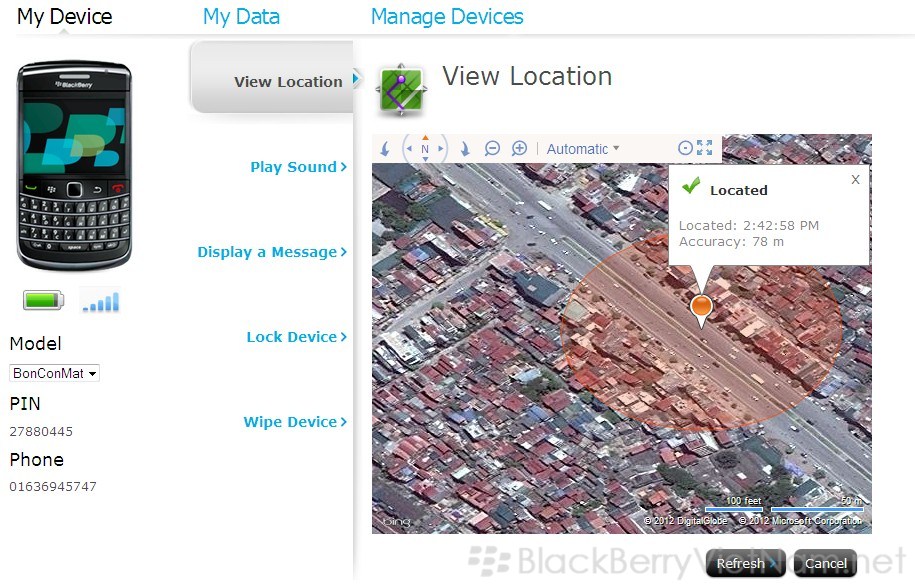
Task: Click the zoom out magnifier icon
Action: point(492,149)
